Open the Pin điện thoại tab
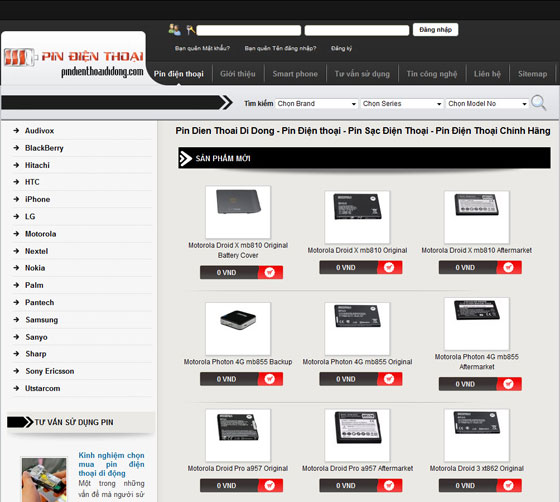 (179, 74)
